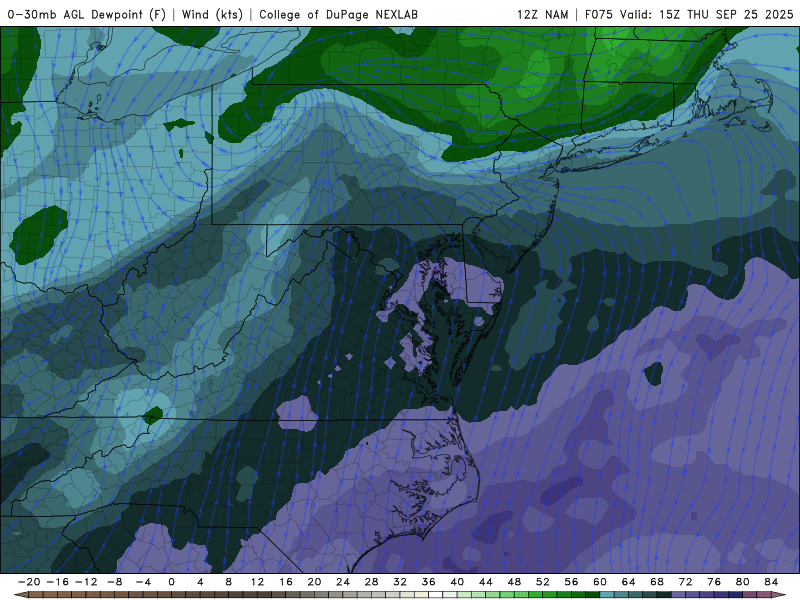Click the '-4' color scale label

pos(143,582)
